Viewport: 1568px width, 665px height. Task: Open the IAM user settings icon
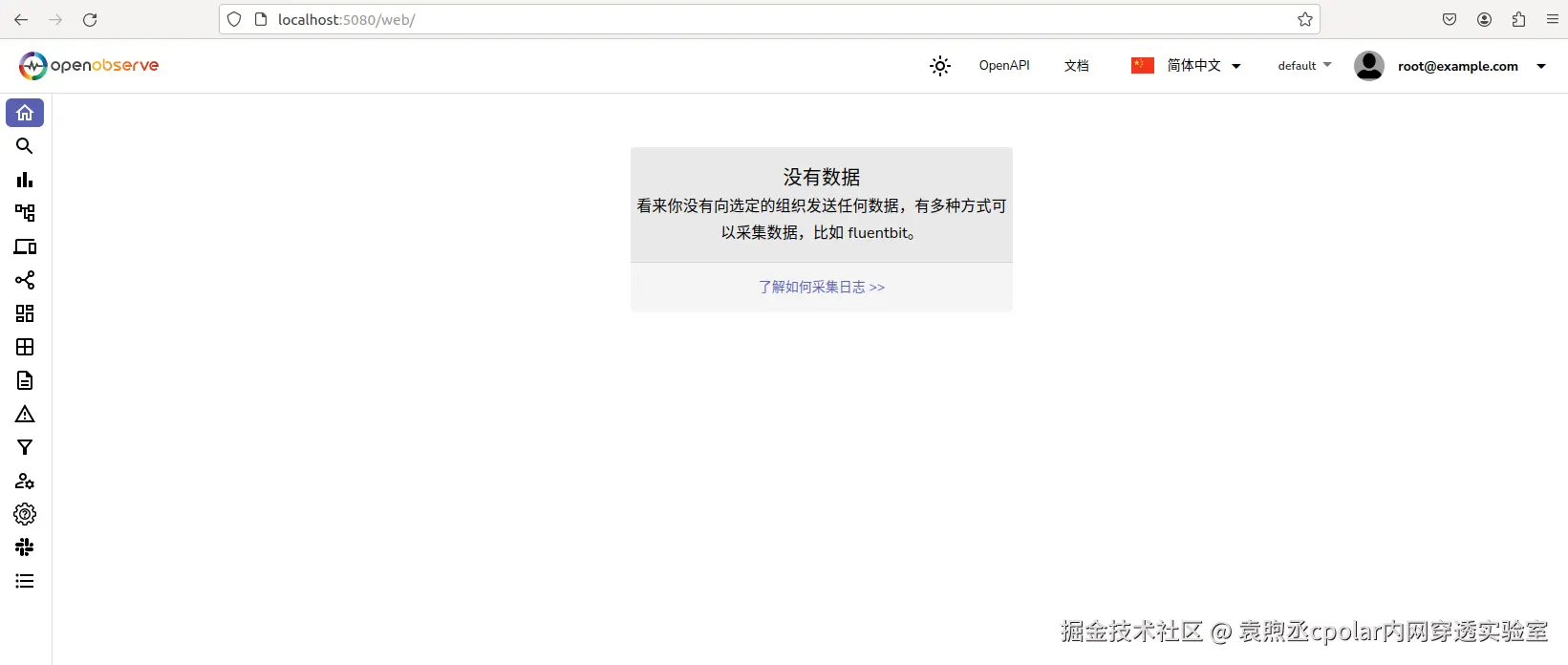point(25,481)
